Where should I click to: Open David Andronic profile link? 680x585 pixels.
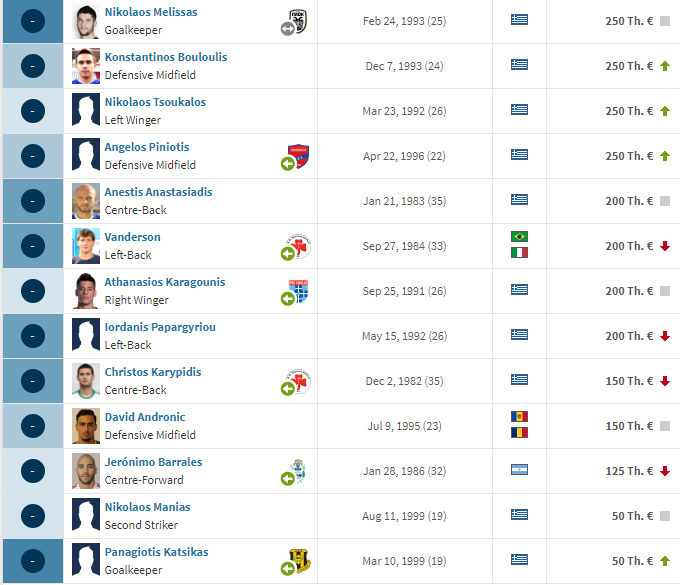(x=145, y=417)
